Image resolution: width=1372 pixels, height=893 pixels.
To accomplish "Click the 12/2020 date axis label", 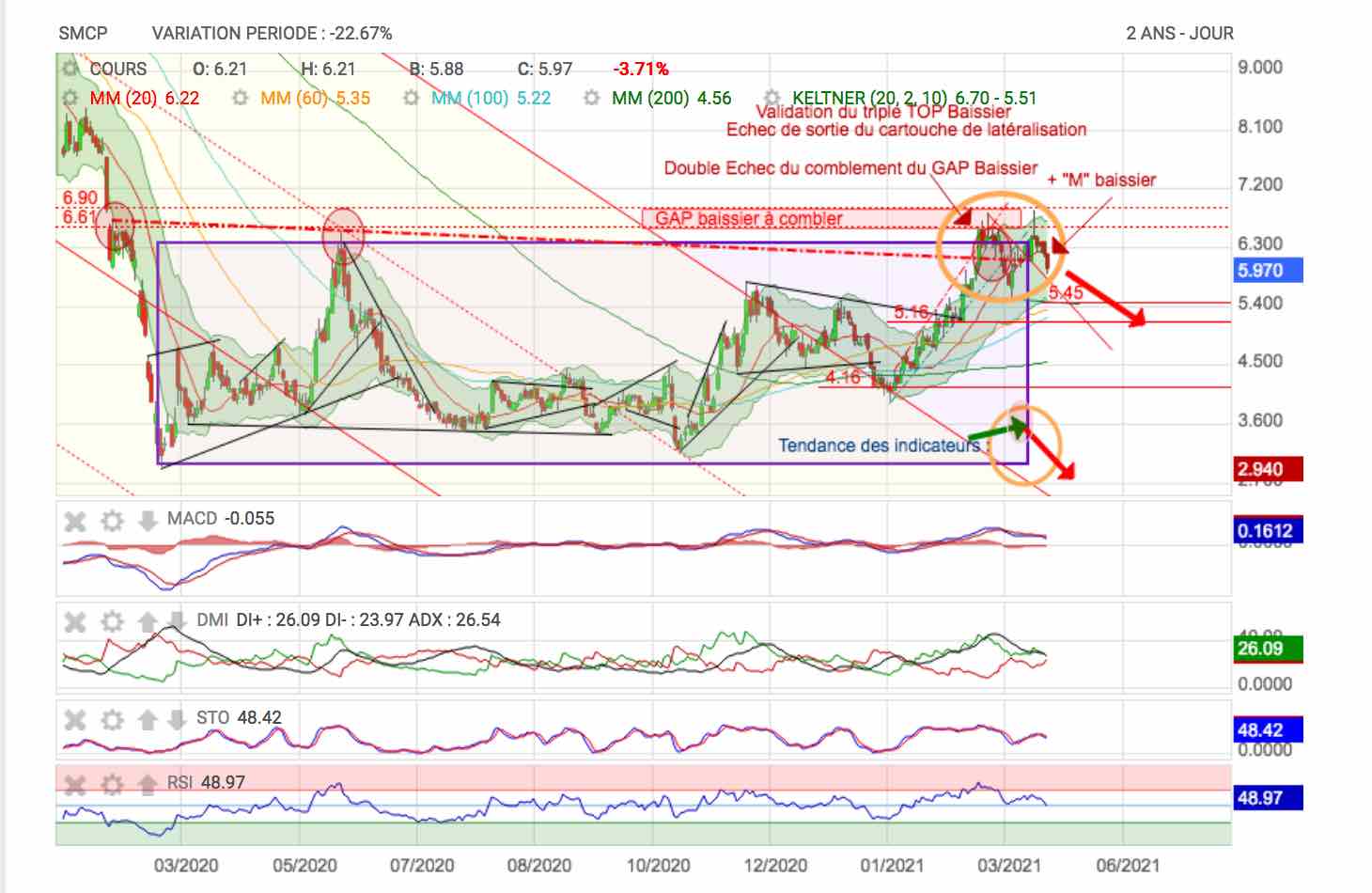I will pos(774,865).
